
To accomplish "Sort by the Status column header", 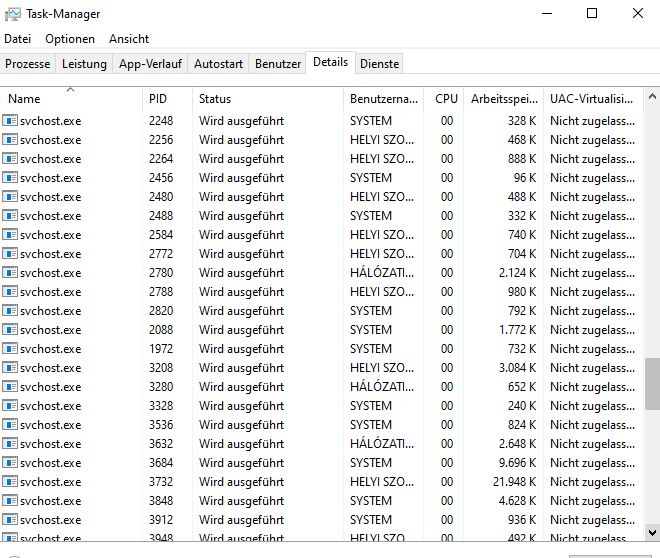I will [x=268, y=98].
